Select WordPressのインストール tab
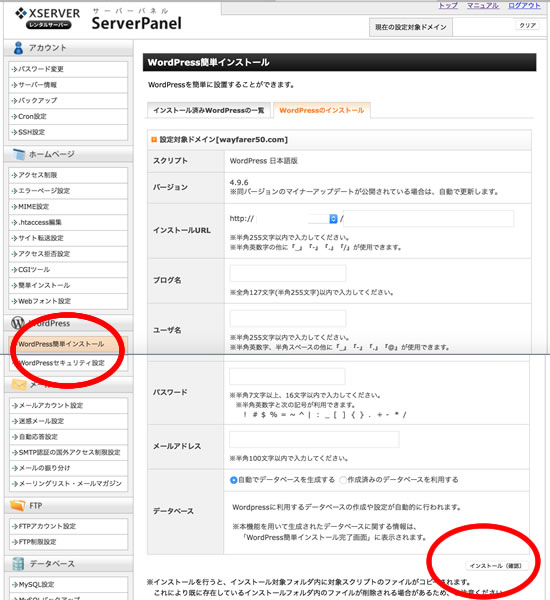This screenshot has width=550, height=600. coord(322,111)
